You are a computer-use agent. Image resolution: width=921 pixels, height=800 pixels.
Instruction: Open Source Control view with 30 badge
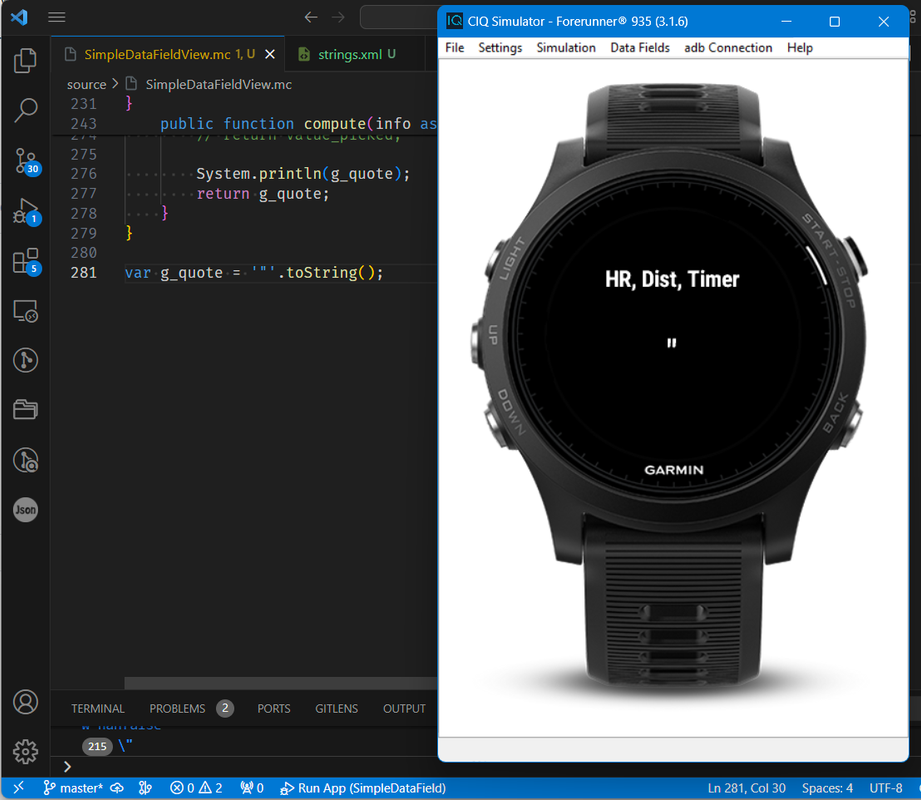coord(26,160)
